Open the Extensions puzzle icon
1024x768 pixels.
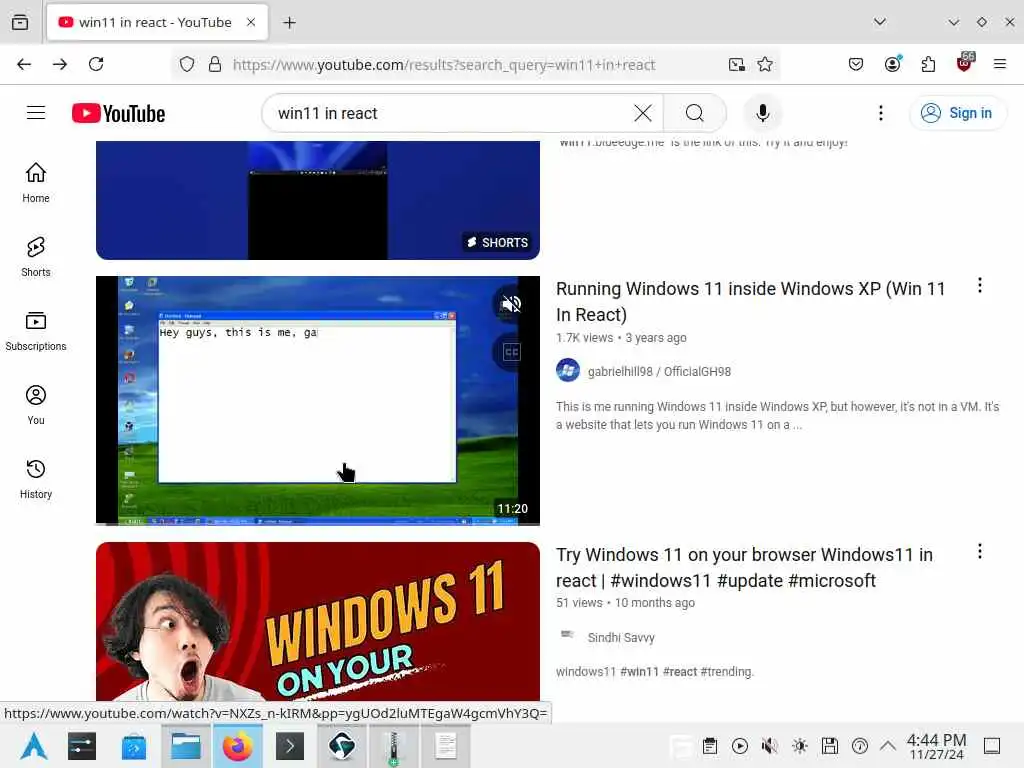pyautogui.click(x=928, y=64)
